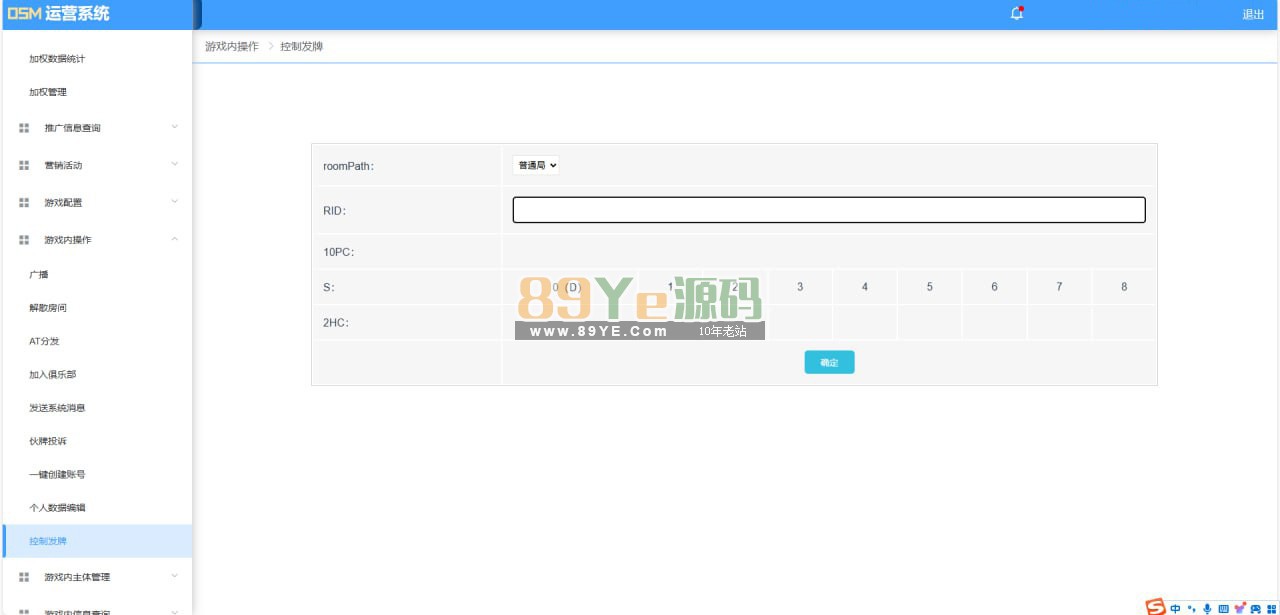The width and height of the screenshot is (1280, 615).
Task: Focus the RID text input field
Action: click(828, 210)
